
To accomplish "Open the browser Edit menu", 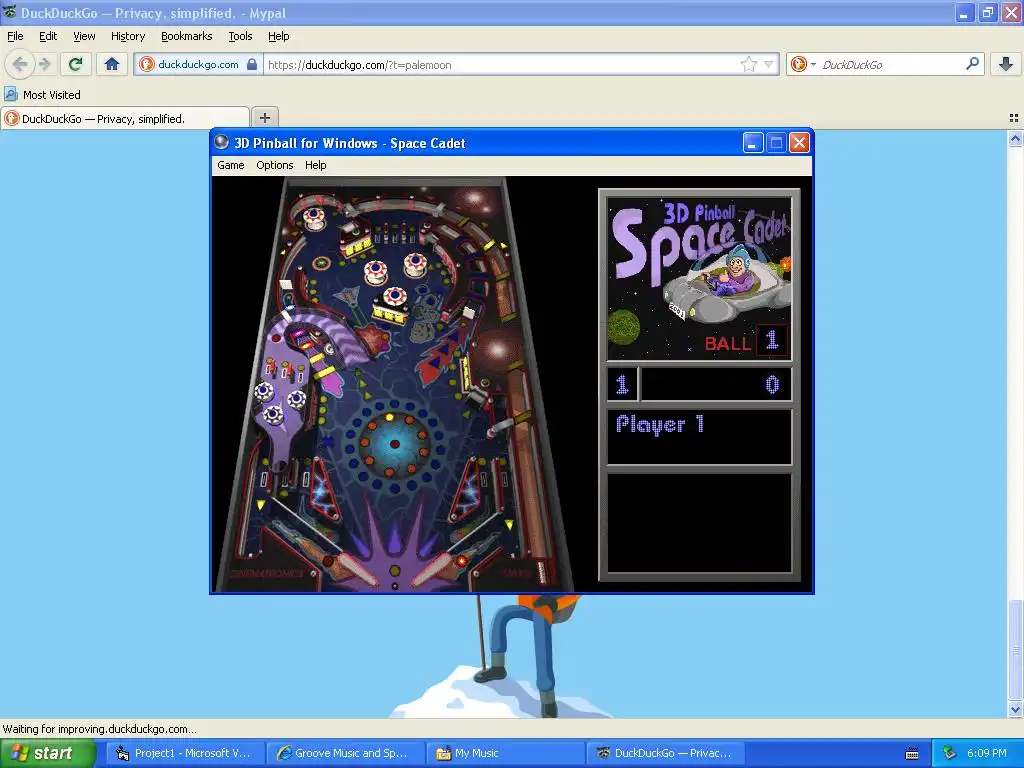I will point(48,36).
